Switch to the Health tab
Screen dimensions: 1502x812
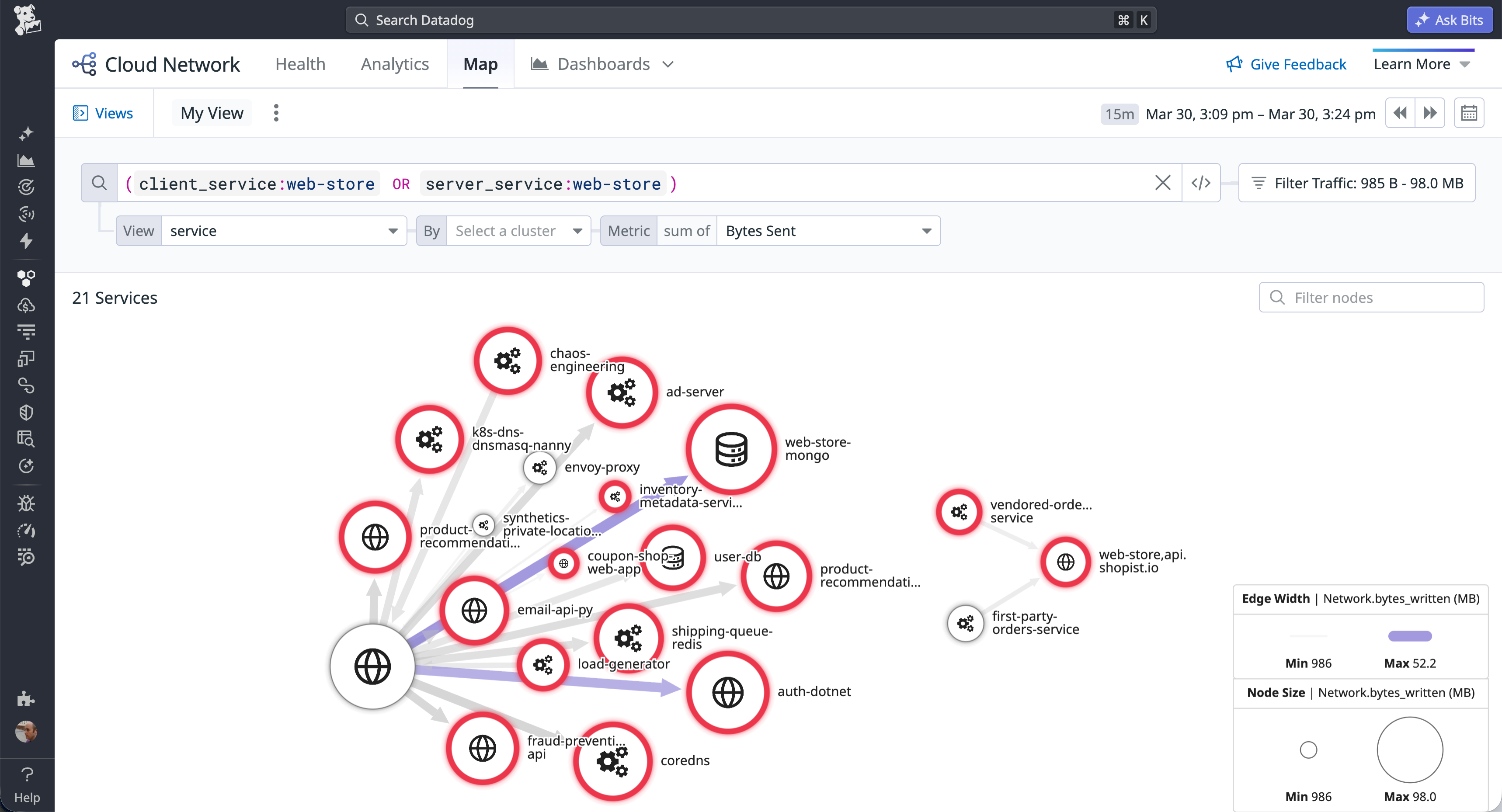pos(300,64)
